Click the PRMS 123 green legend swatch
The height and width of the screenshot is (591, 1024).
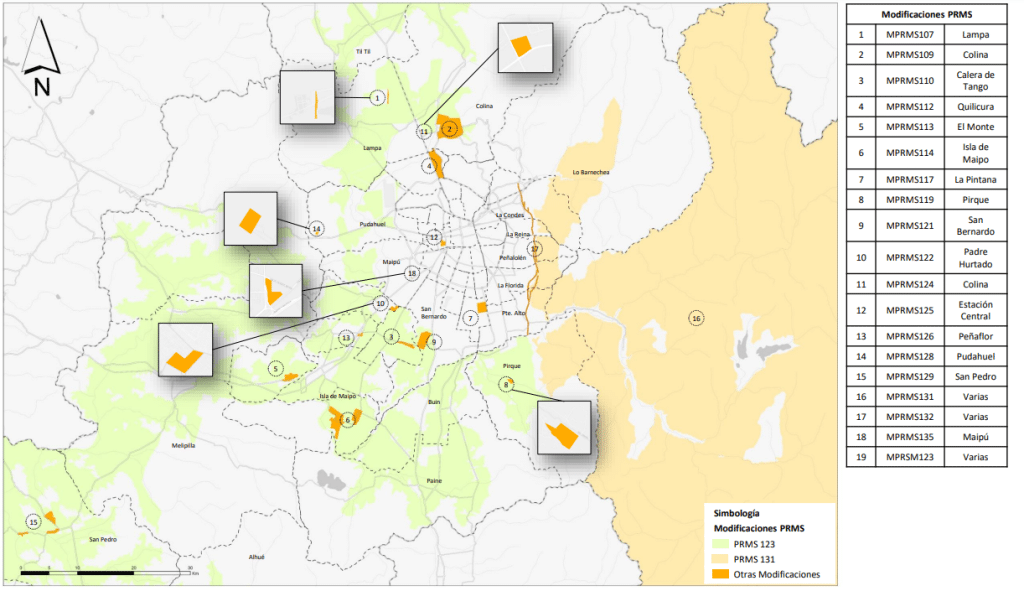point(724,541)
